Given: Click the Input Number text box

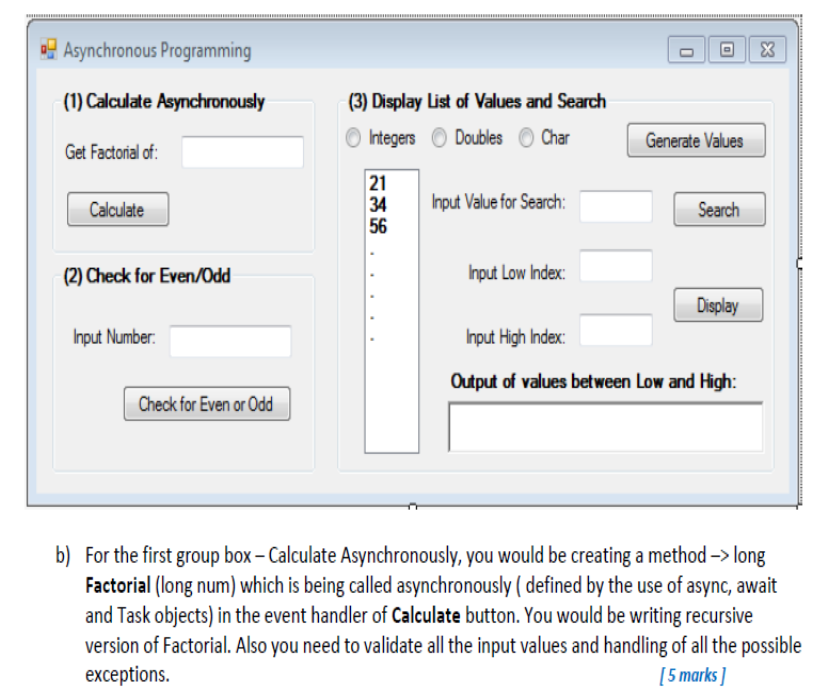Looking at the screenshot, I should click(229, 340).
